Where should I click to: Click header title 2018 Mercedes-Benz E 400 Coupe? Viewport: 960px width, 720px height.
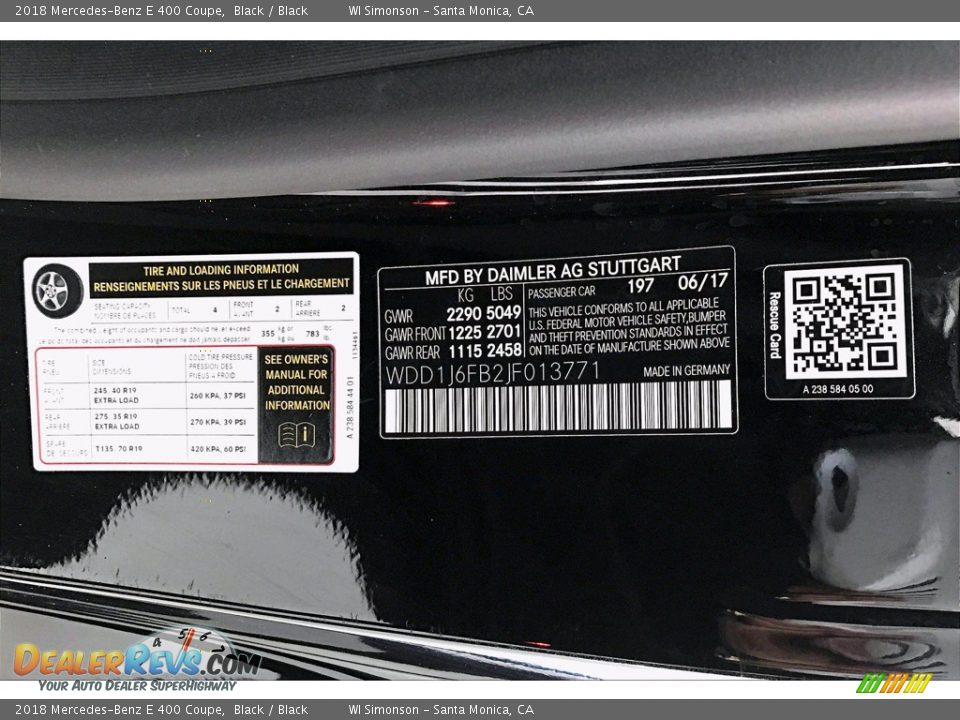click(x=119, y=10)
